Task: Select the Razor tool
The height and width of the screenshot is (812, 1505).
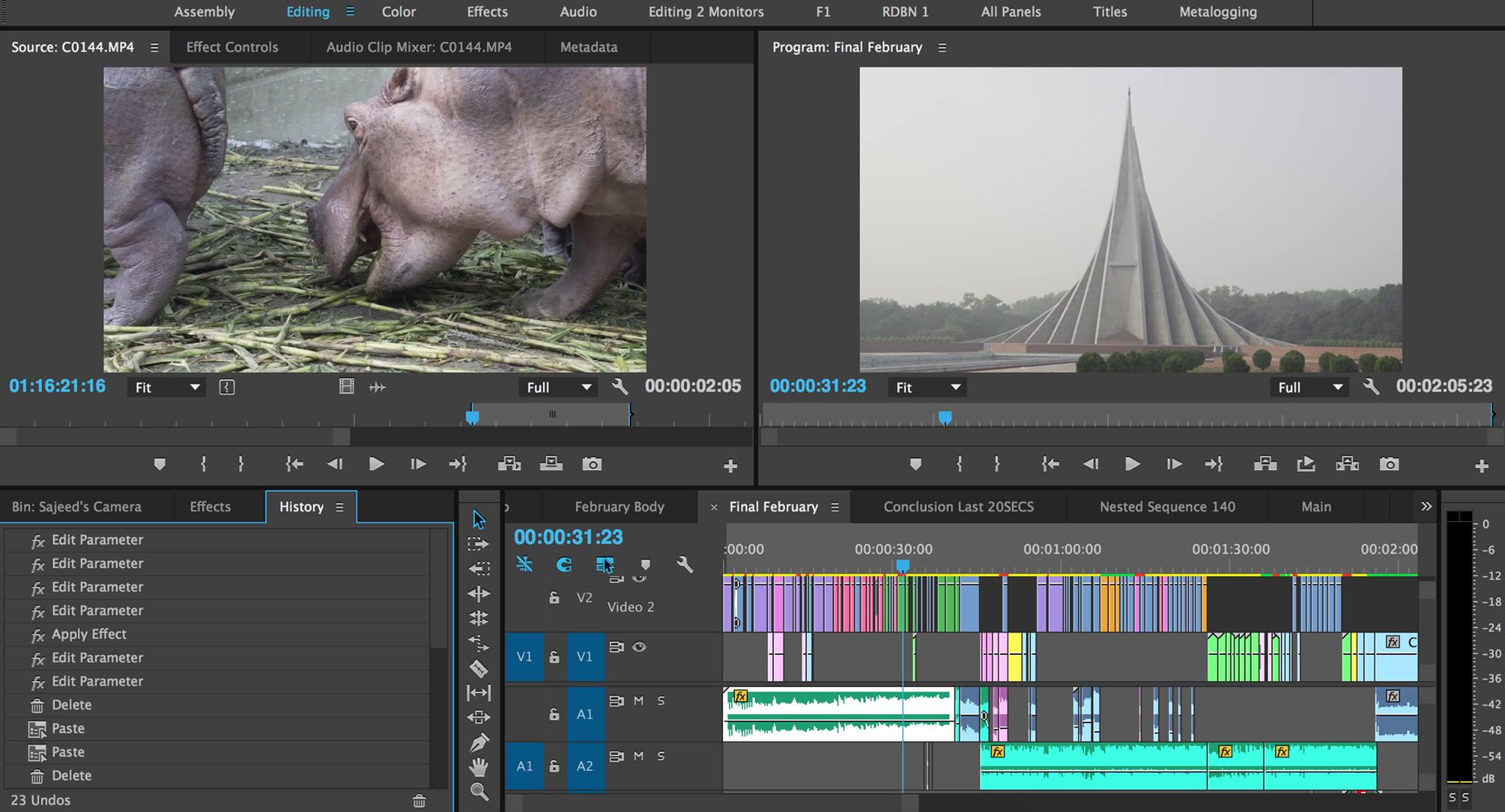Action: (x=478, y=668)
